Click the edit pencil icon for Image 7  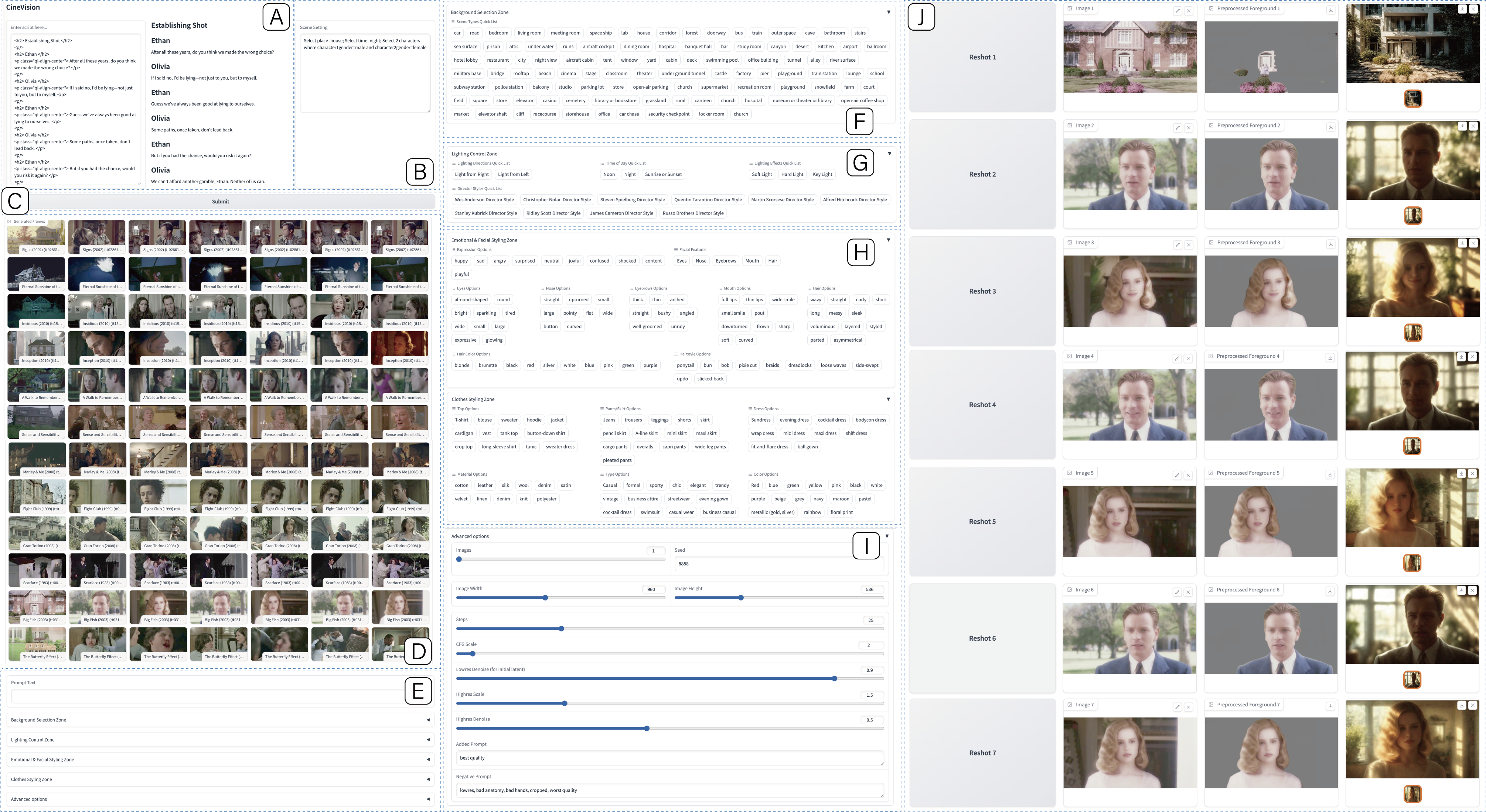(1177, 707)
